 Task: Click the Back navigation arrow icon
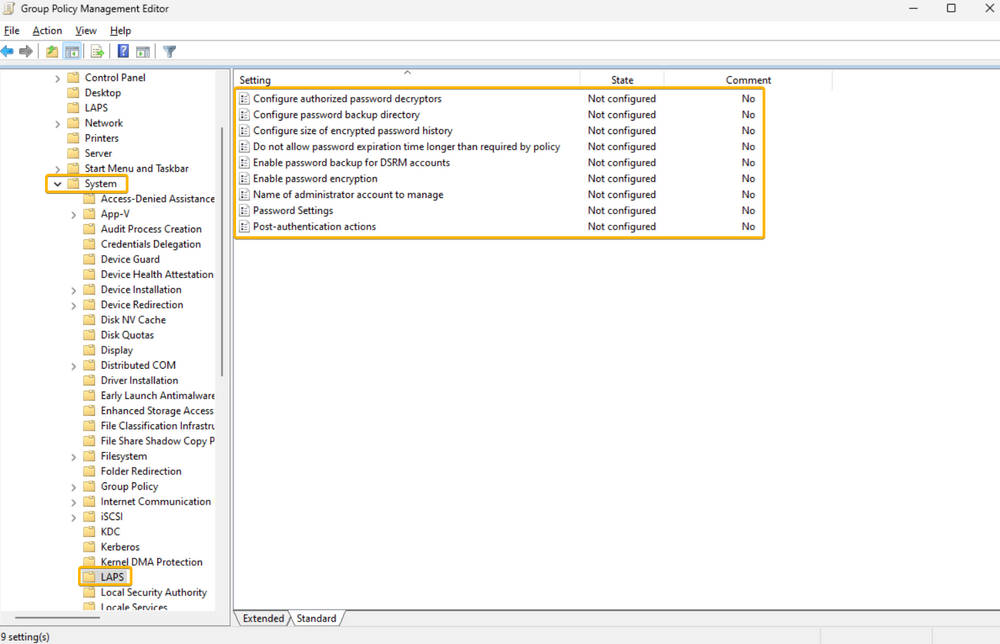pos(10,51)
